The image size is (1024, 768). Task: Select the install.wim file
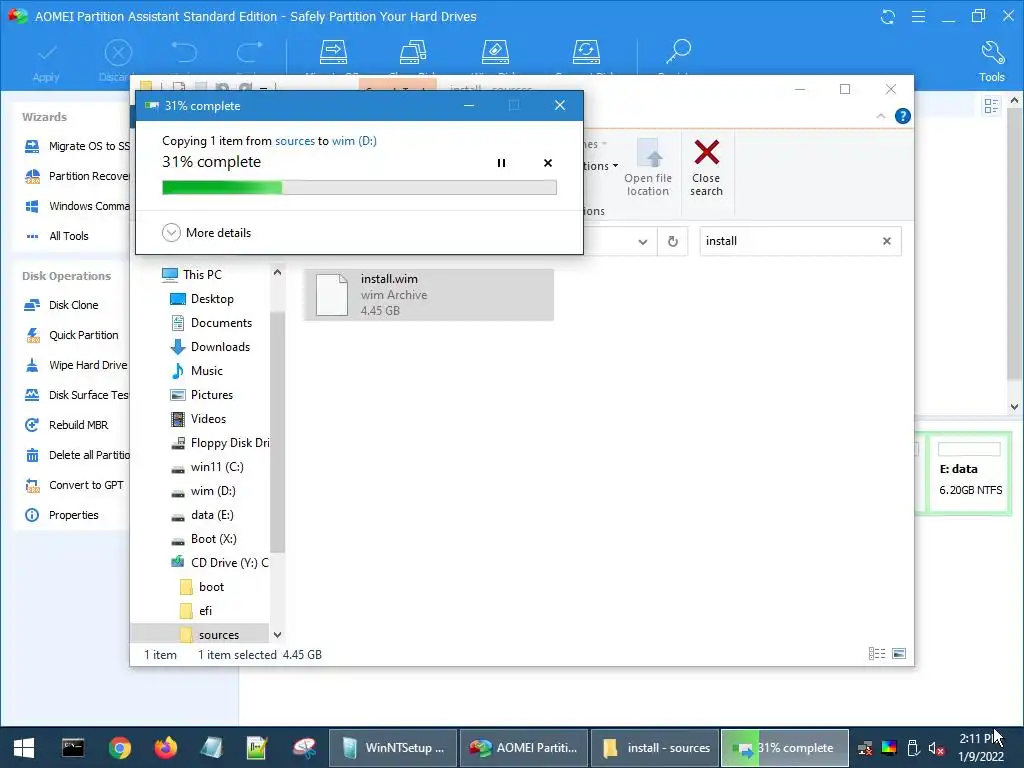click(428, 295)
